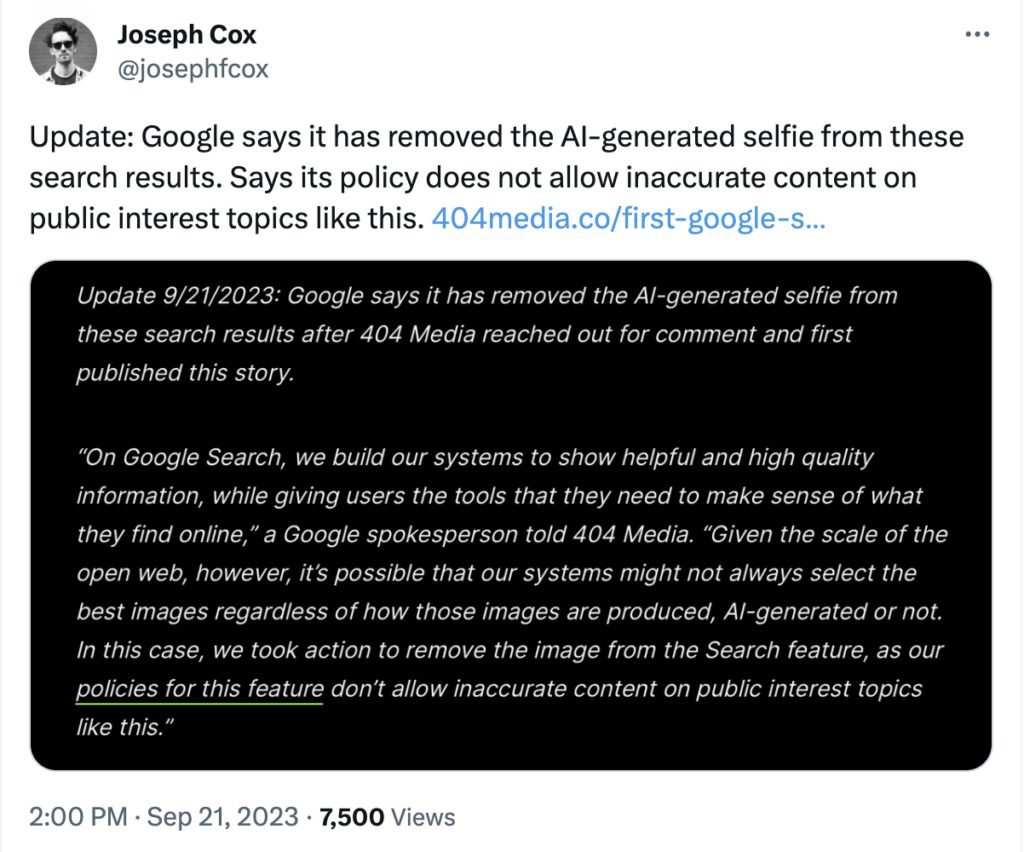The width and height of the screenshot is (1024, 852).
Task: Click Joseph Cox's profile avatar photo
Action: pyautogui.click(x=63, y=50)
